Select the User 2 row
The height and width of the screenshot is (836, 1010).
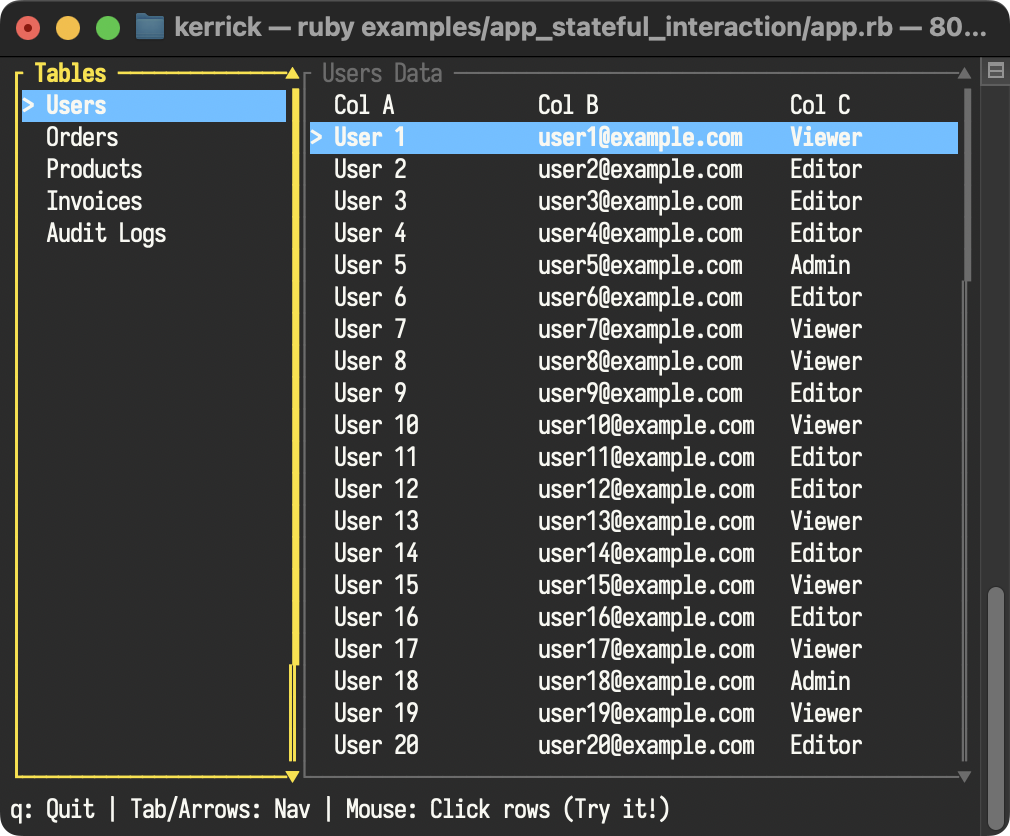click(x=634, y=169)
